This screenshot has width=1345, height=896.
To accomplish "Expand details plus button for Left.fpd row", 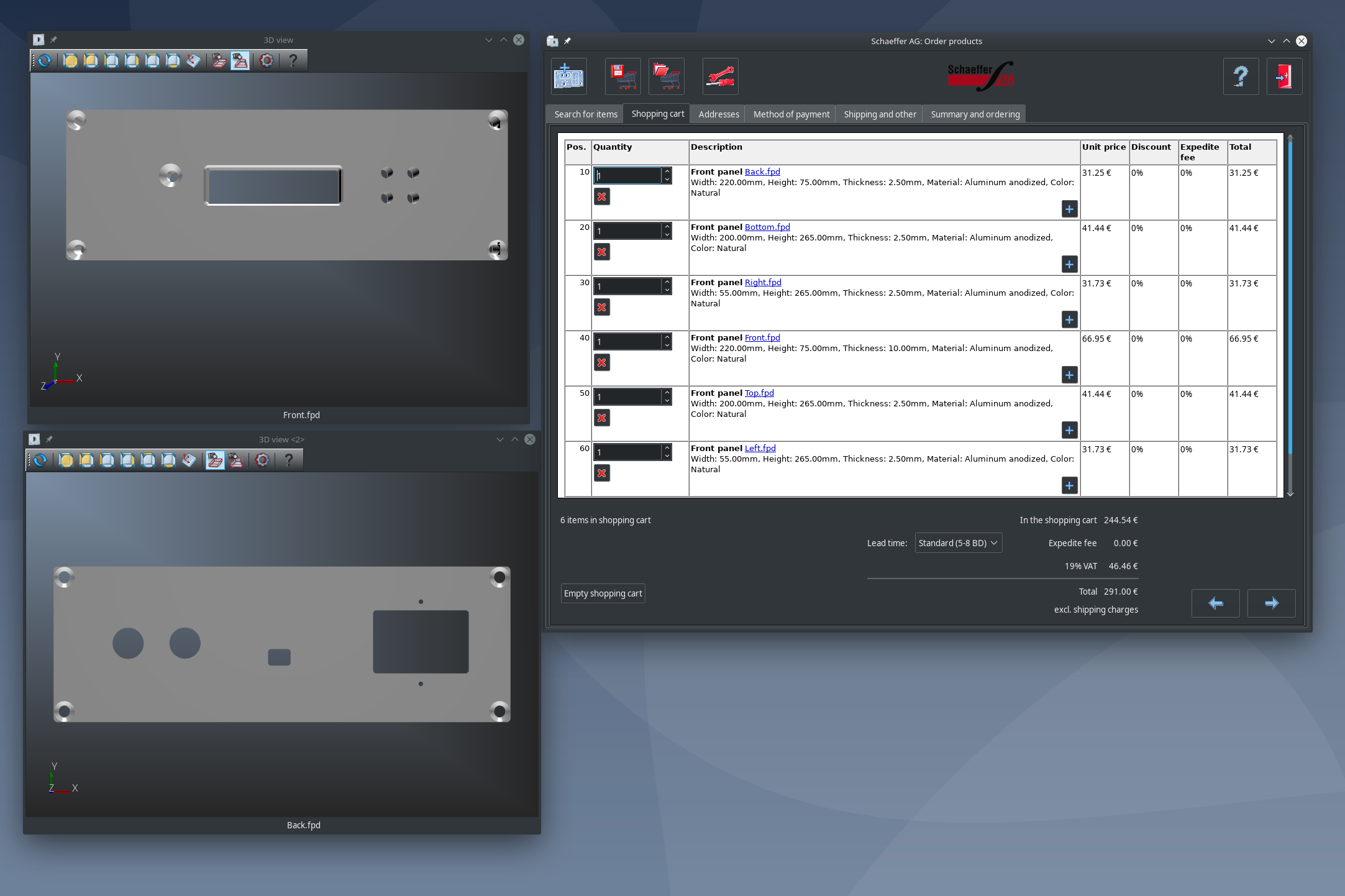I will [1069, 486].
